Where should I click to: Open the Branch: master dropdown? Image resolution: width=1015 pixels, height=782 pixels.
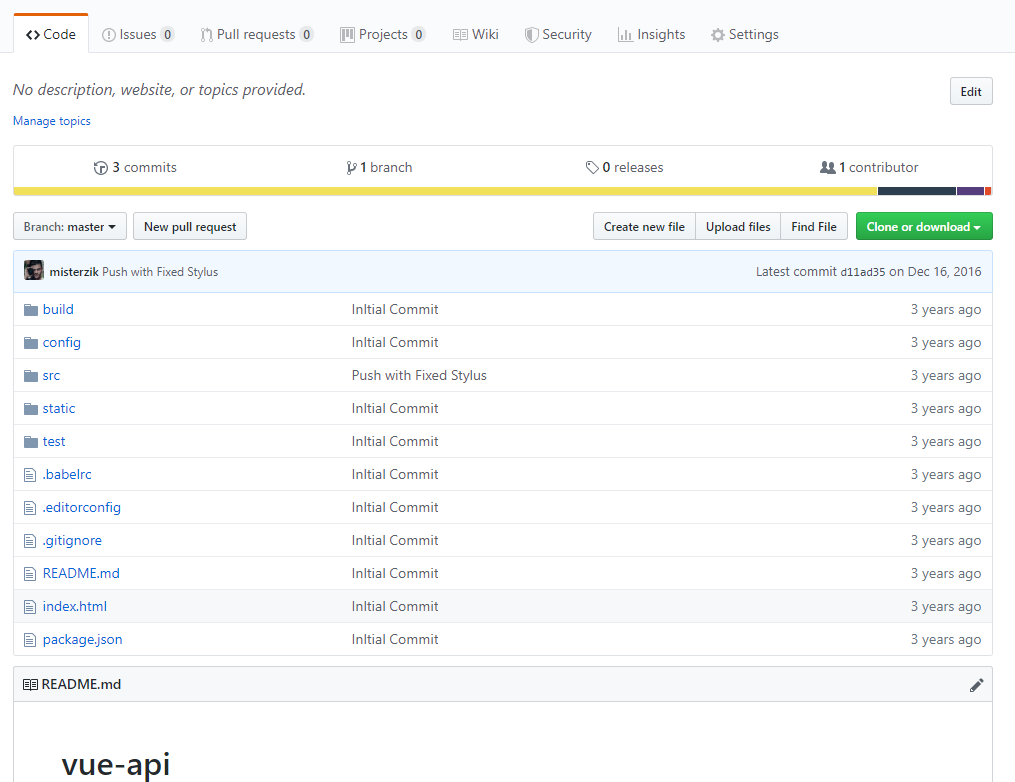[x=70, y=227]
